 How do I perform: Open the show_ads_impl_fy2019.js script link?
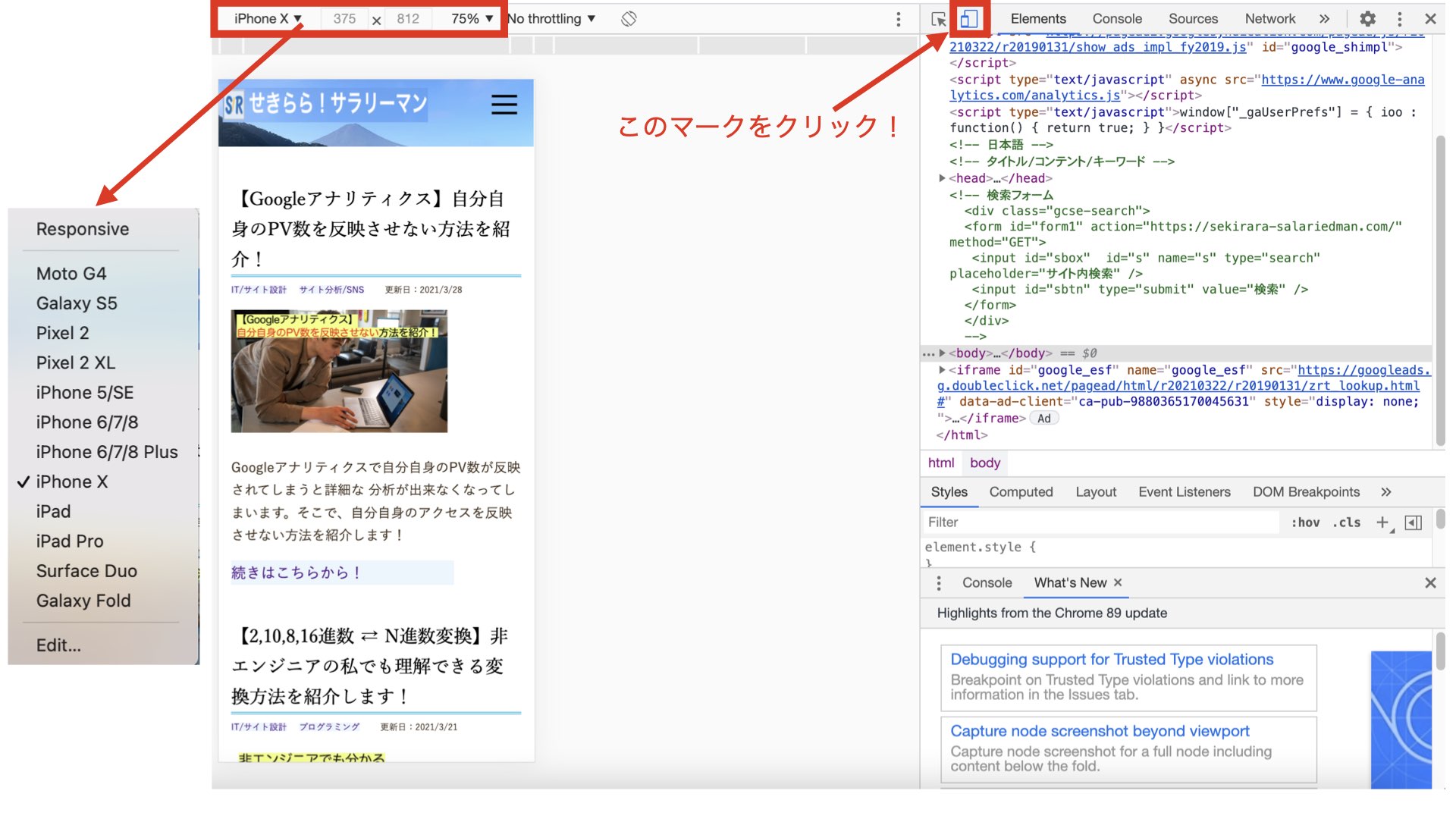coord(1098,47)
